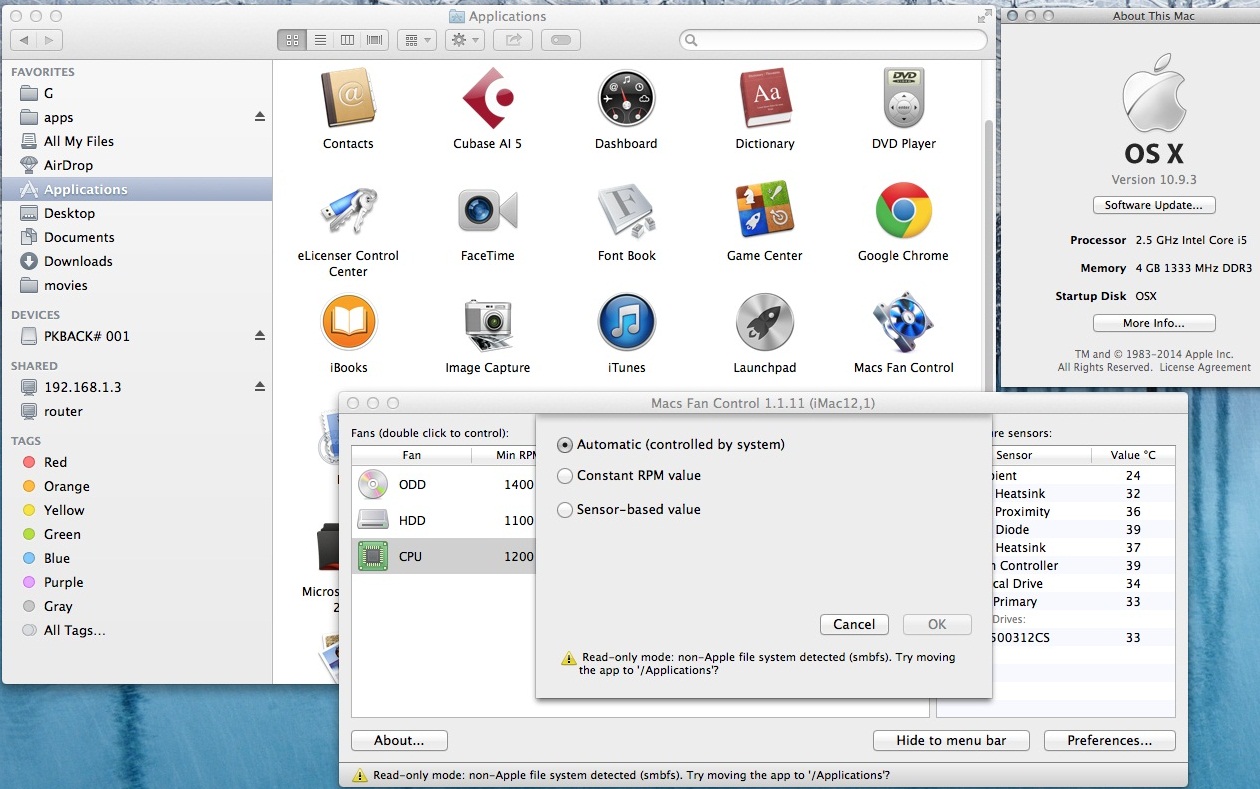Click the Finder Share button

(x=513, y=40)
